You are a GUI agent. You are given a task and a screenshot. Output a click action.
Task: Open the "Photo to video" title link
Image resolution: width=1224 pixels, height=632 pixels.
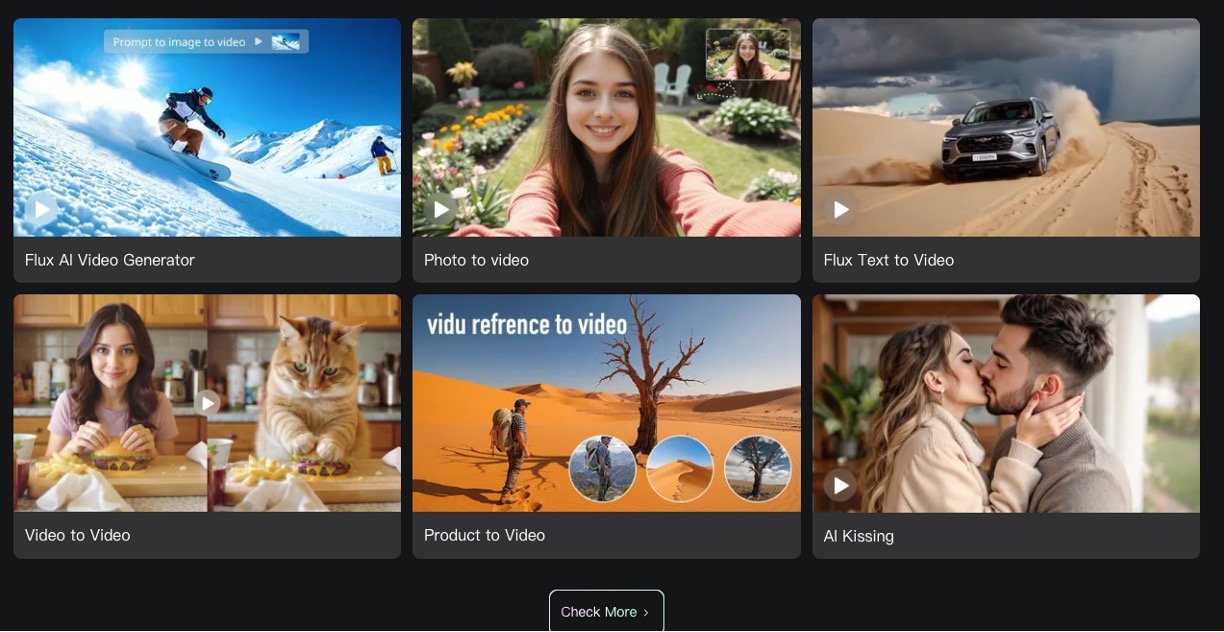tap(476, 260)
